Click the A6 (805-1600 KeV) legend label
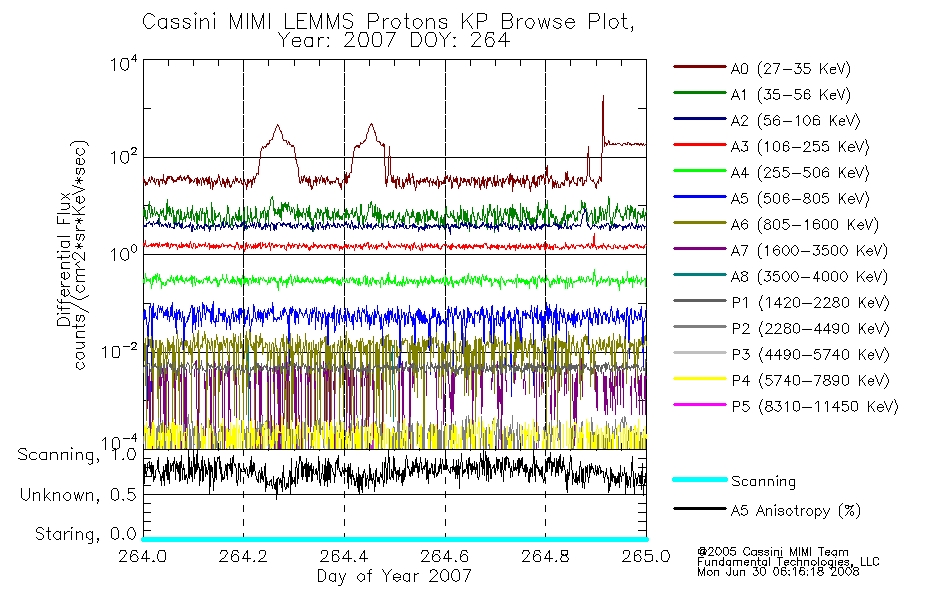Viewport: 950px width, 600px height. pyautogui.click(x=805, y=225)
